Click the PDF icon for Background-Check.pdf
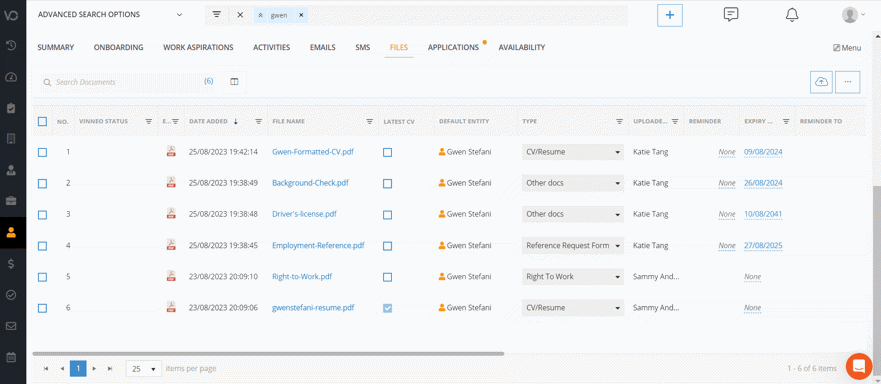Viewport: 881px width, 384px height. tap(171, 182)
